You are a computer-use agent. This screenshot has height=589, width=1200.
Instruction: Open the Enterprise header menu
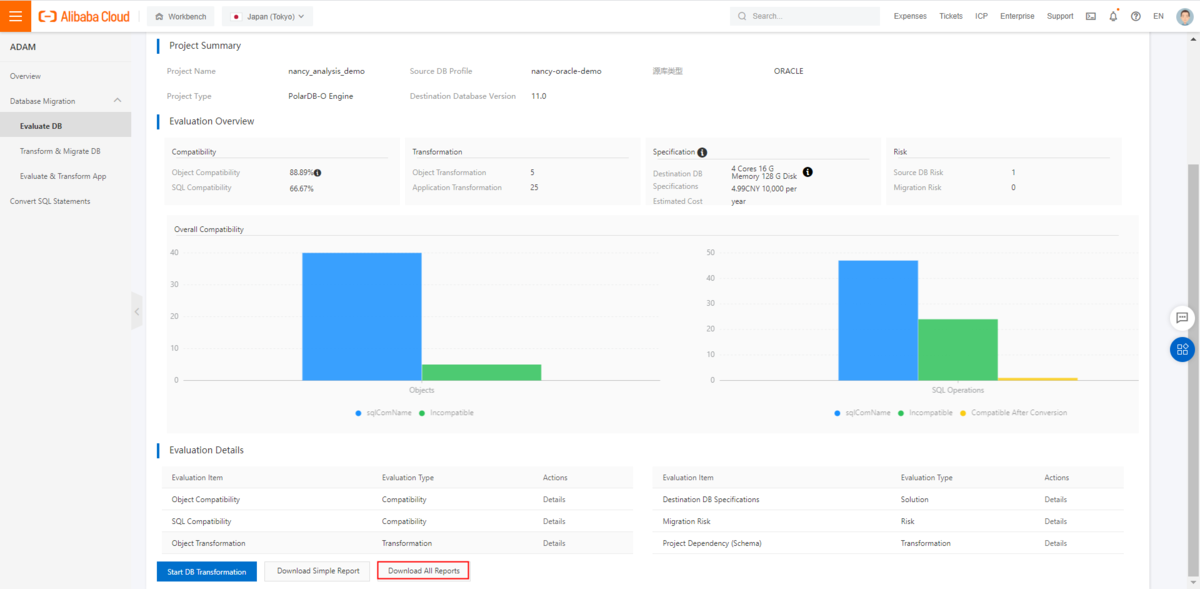coord(1017,16)
